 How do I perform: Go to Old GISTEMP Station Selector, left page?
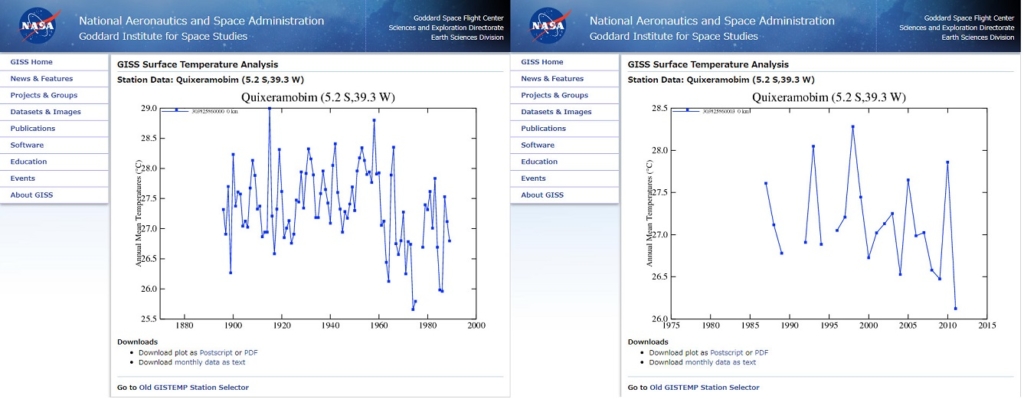(x=194, y=387)
